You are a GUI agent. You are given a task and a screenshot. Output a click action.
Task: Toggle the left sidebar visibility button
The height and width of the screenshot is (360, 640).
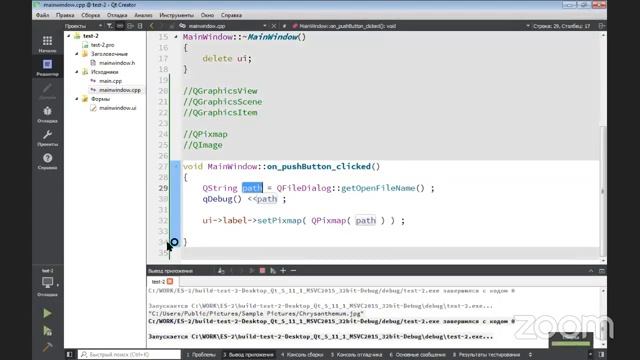pos(69,354)
